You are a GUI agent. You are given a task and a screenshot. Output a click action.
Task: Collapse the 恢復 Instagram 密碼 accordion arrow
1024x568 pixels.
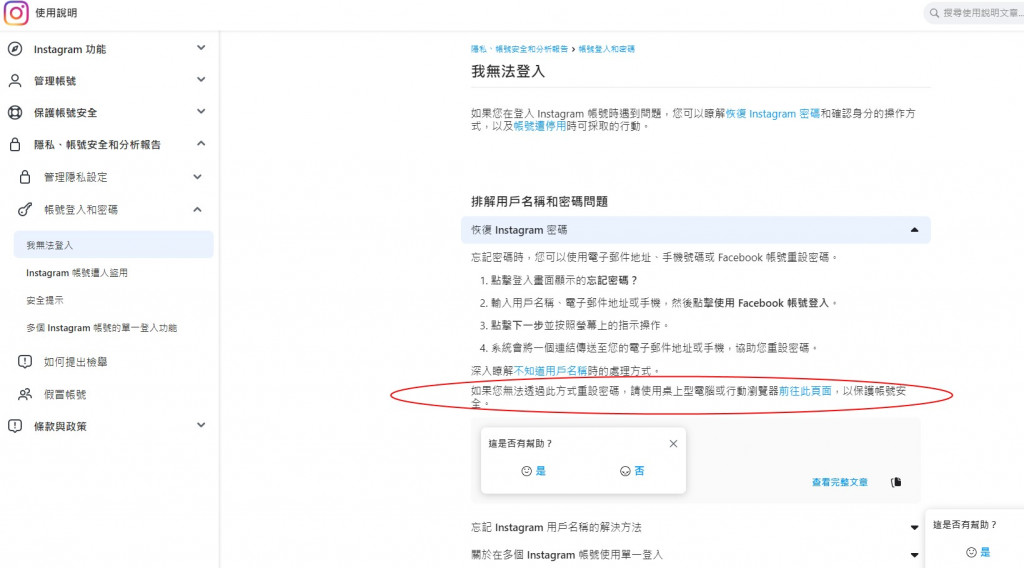coord(914,230)
